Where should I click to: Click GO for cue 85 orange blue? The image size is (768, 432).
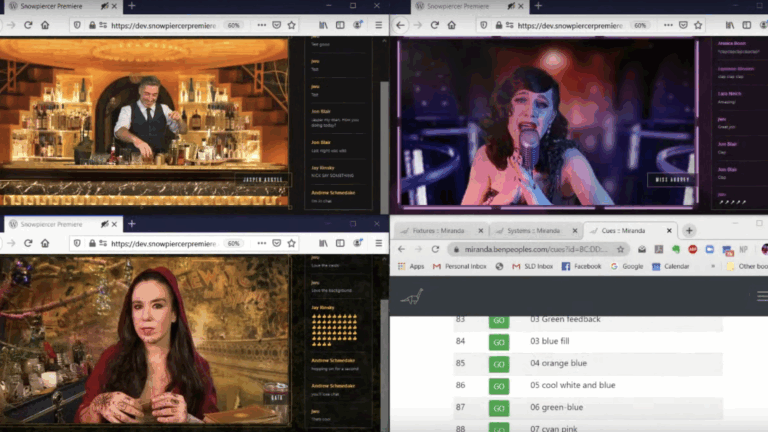(x=499, y=364)
